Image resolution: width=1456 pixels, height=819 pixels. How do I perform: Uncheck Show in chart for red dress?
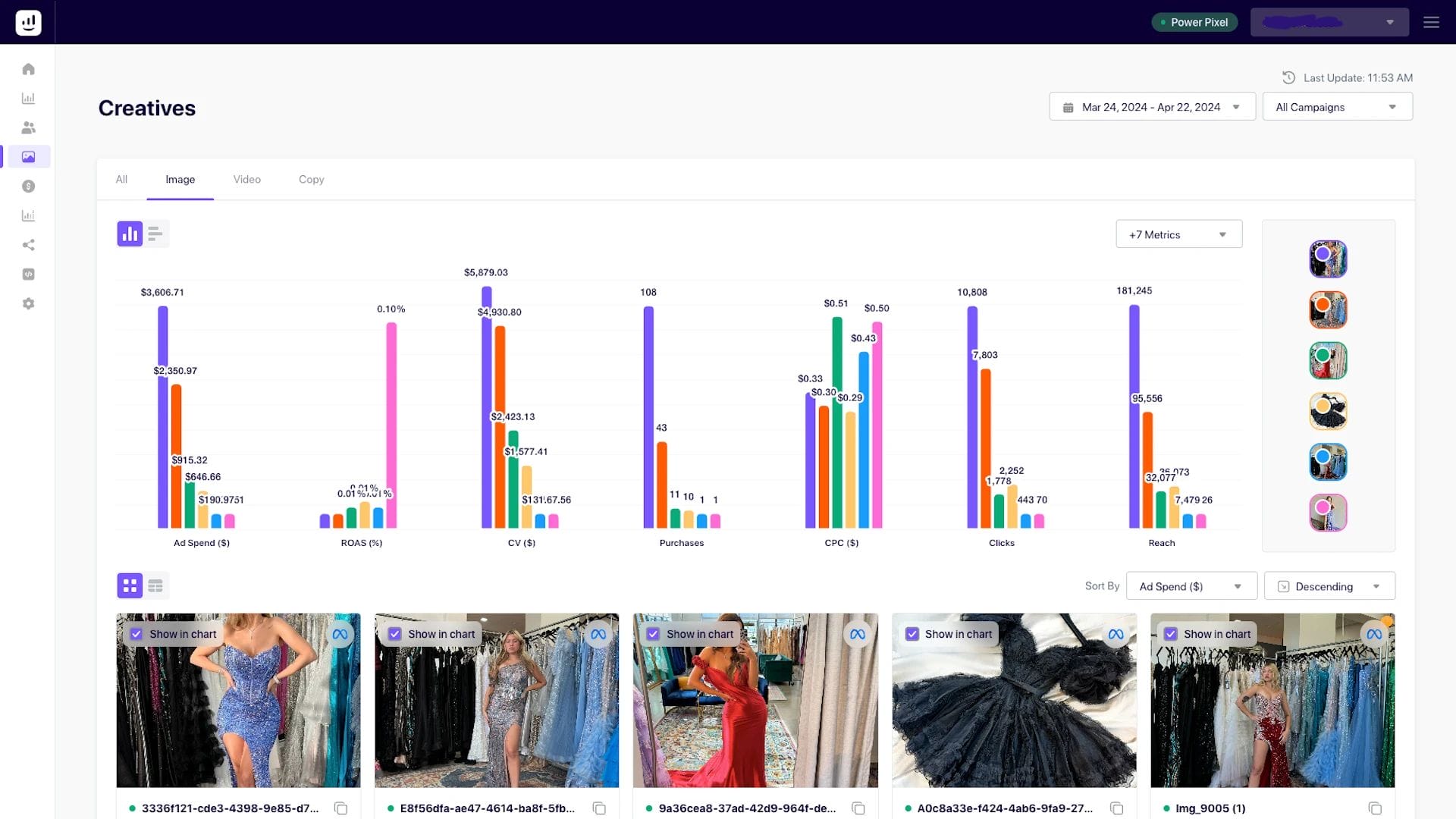click(x=653, y=634)
